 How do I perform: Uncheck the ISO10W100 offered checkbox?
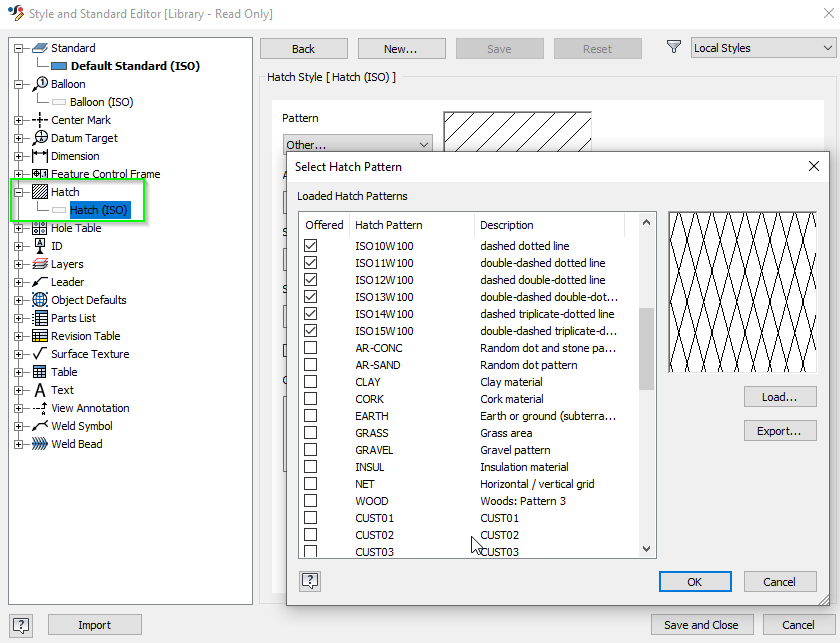tap(310, 245)
